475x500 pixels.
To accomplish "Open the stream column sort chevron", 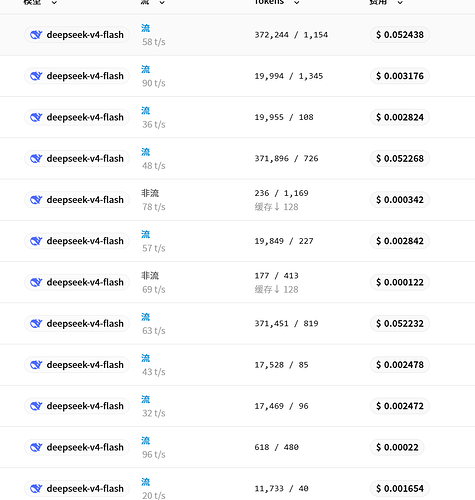I will (162, 2).
